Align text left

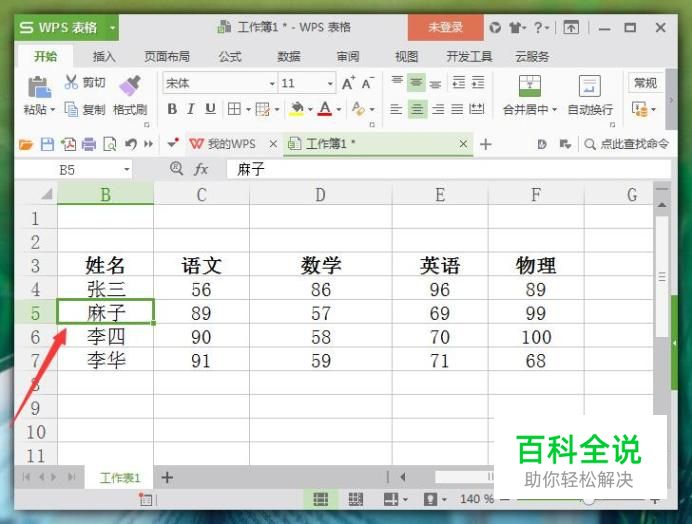(x=396, y=109)
